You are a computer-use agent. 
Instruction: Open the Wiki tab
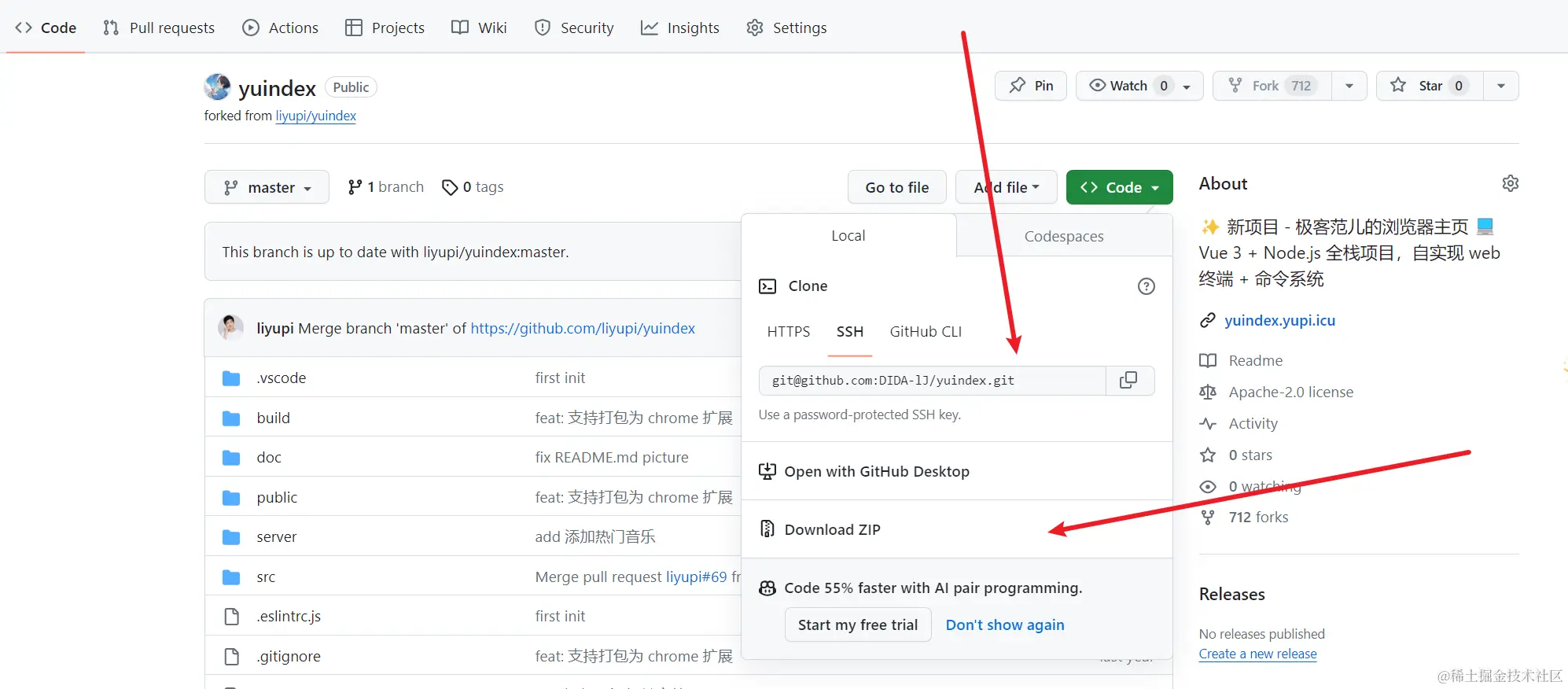tap(480, 28)
